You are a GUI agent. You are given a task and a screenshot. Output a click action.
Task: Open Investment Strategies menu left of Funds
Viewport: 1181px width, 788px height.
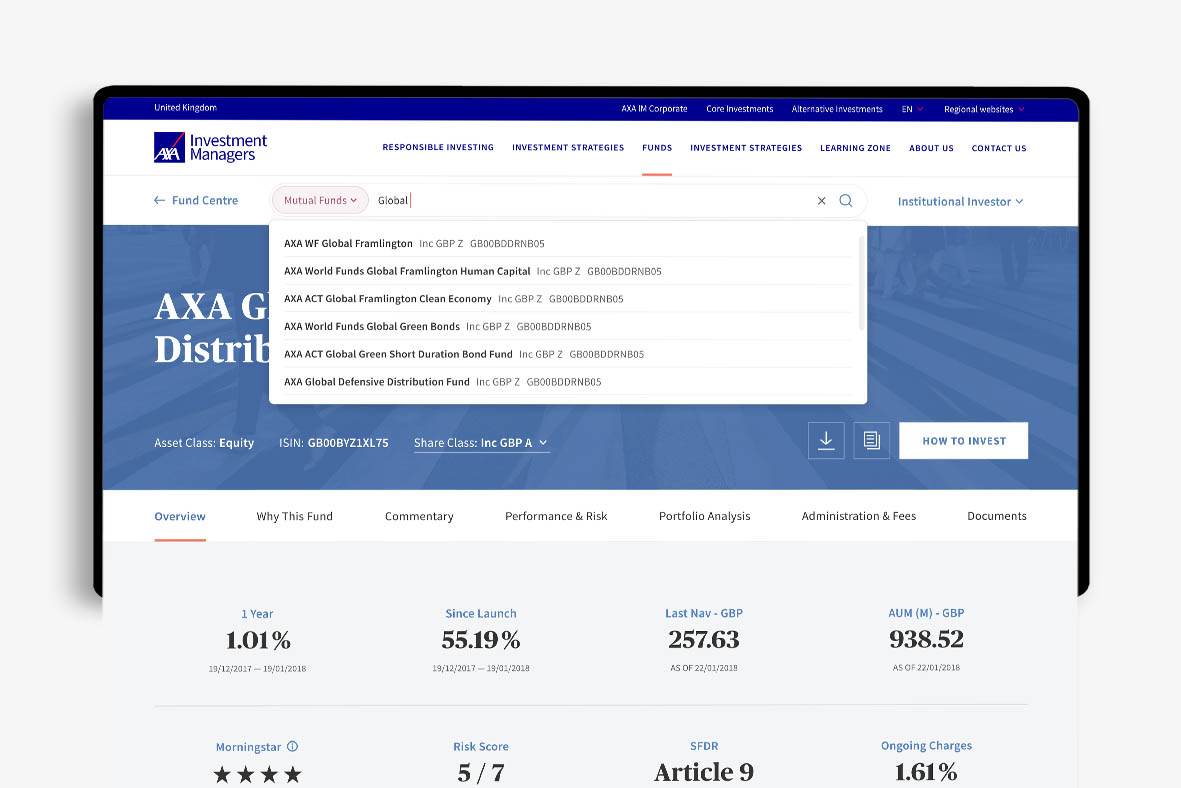568,148
